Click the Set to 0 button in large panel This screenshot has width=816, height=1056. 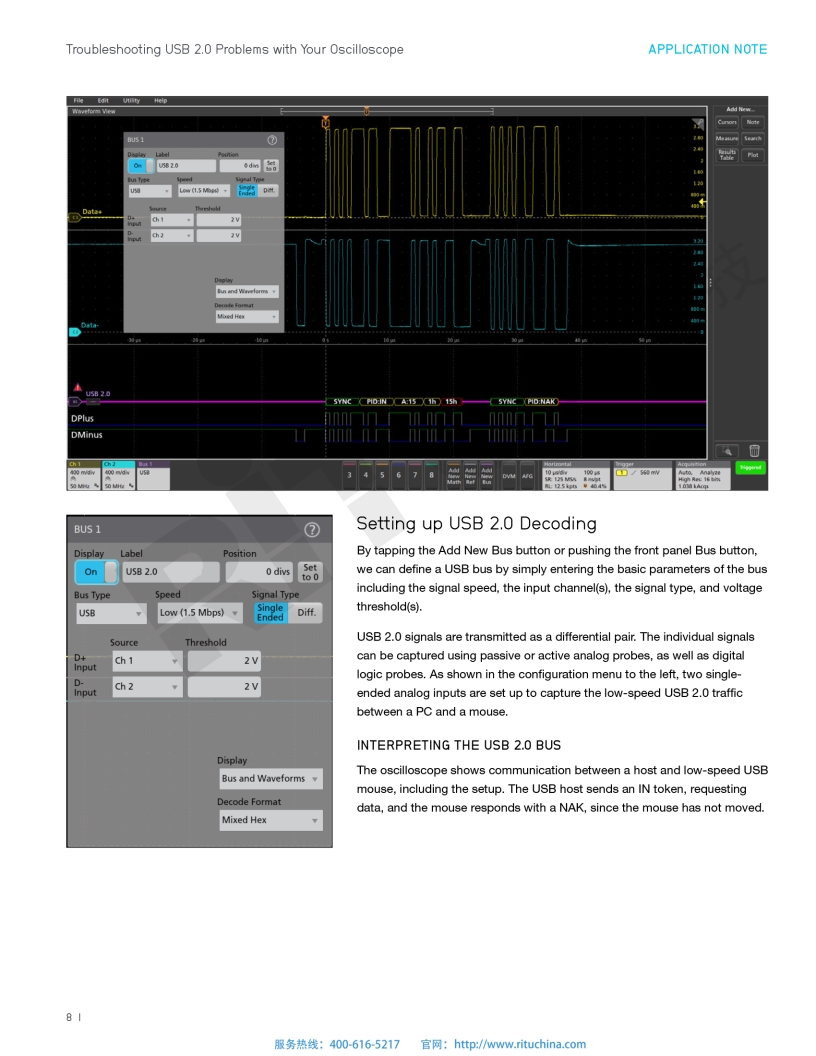(310, 572)
